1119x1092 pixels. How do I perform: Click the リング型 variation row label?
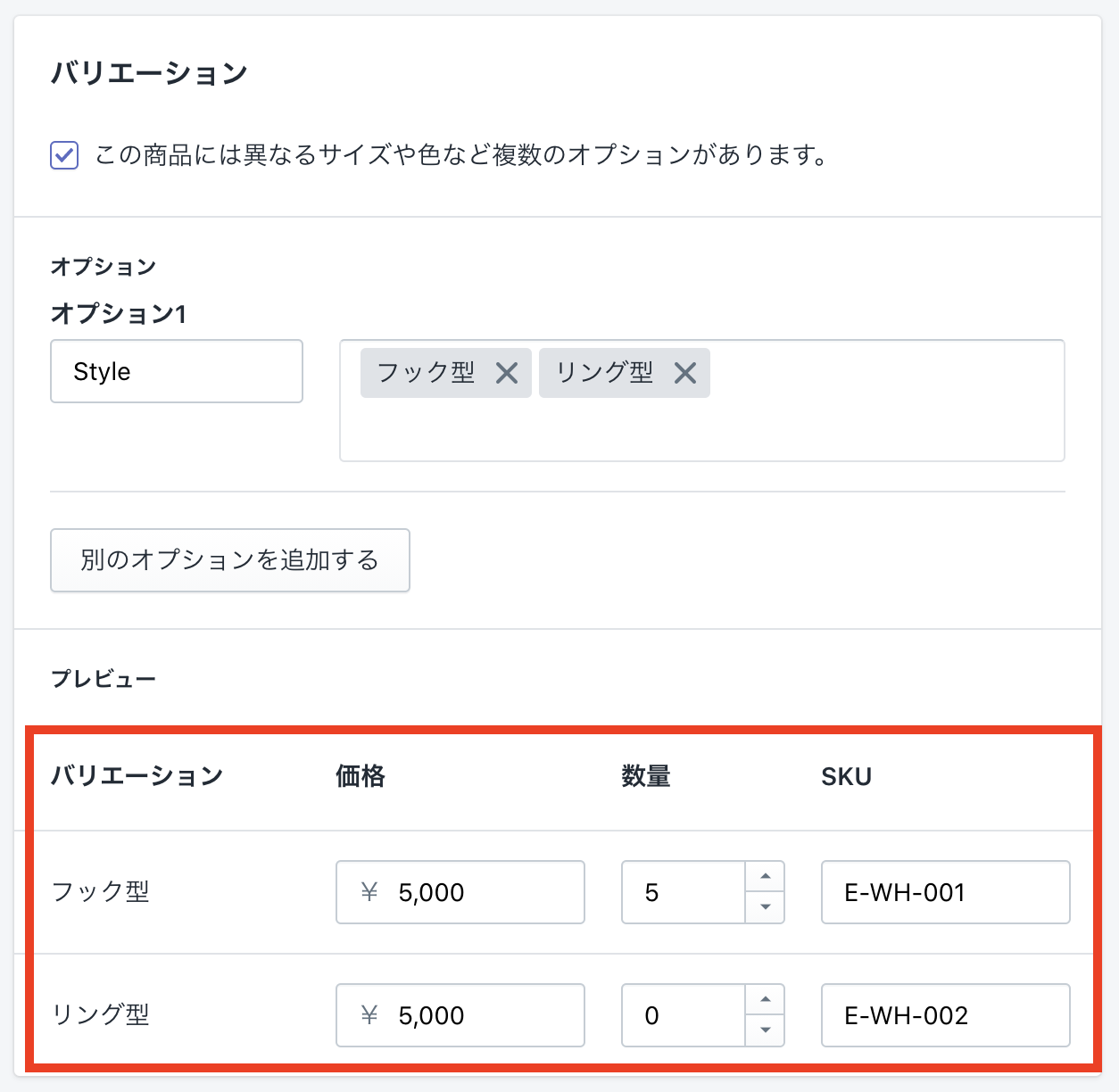pos(101,1015)
